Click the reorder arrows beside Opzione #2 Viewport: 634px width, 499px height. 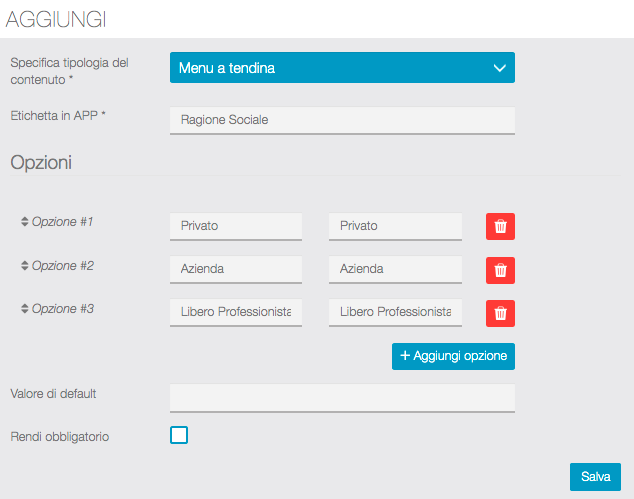tap(25, 266)
